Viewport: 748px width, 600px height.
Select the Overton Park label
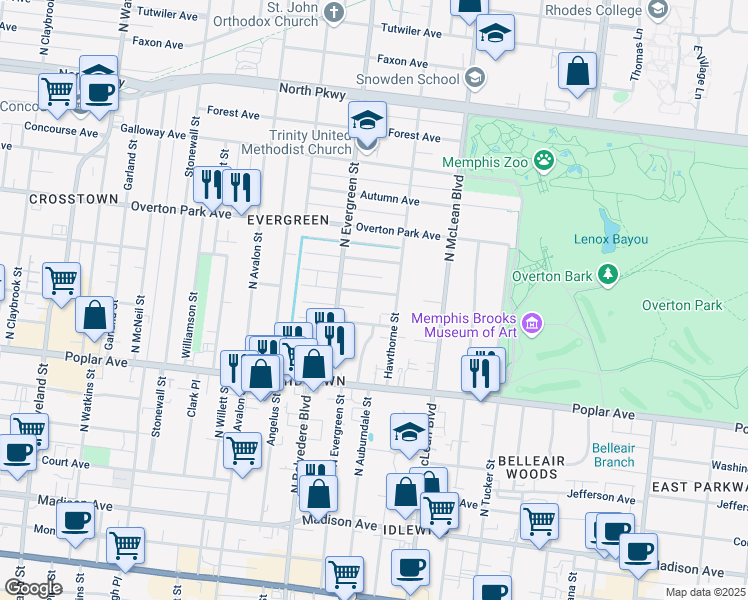(682, 305)
